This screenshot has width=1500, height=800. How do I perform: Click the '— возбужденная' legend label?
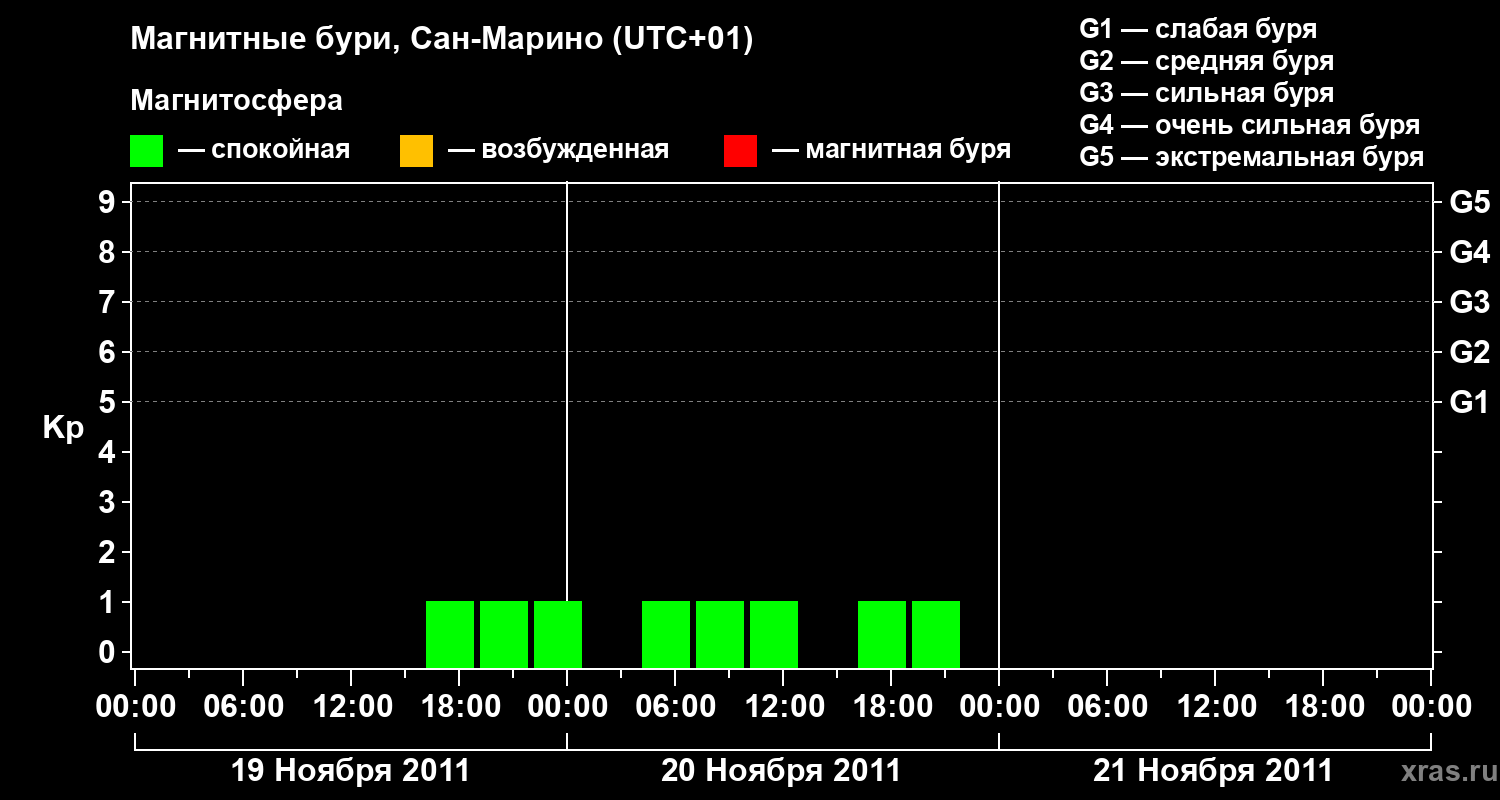pos(558,150)
